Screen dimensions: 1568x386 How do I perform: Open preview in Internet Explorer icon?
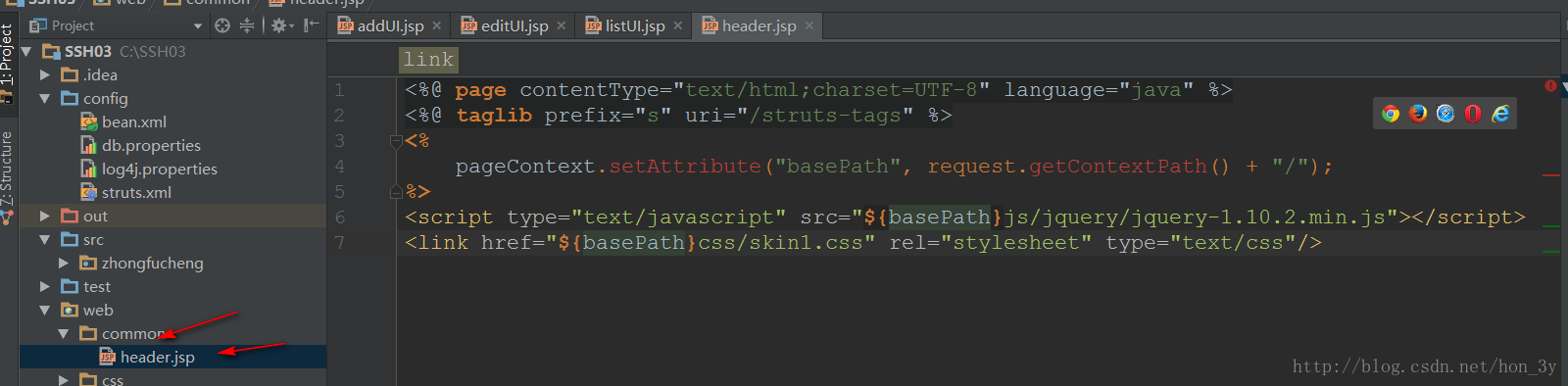(x=1500, y=114)
